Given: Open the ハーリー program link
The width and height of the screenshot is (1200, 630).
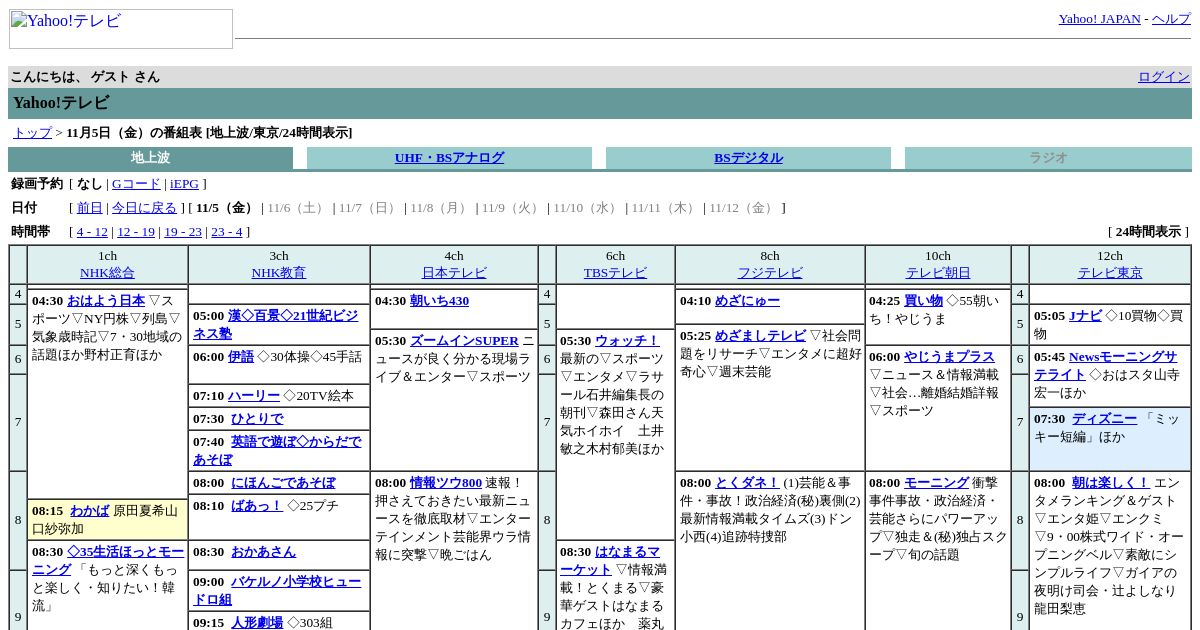Looking at the screenshot, I should tap(254, 396).
